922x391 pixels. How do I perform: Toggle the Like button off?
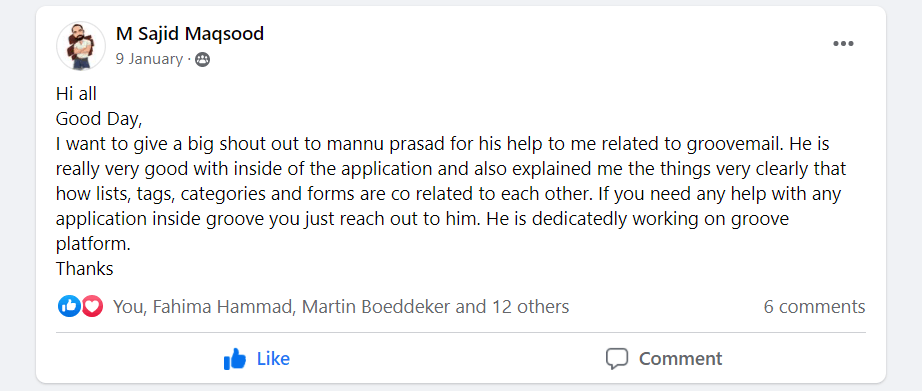pos(257,359)
